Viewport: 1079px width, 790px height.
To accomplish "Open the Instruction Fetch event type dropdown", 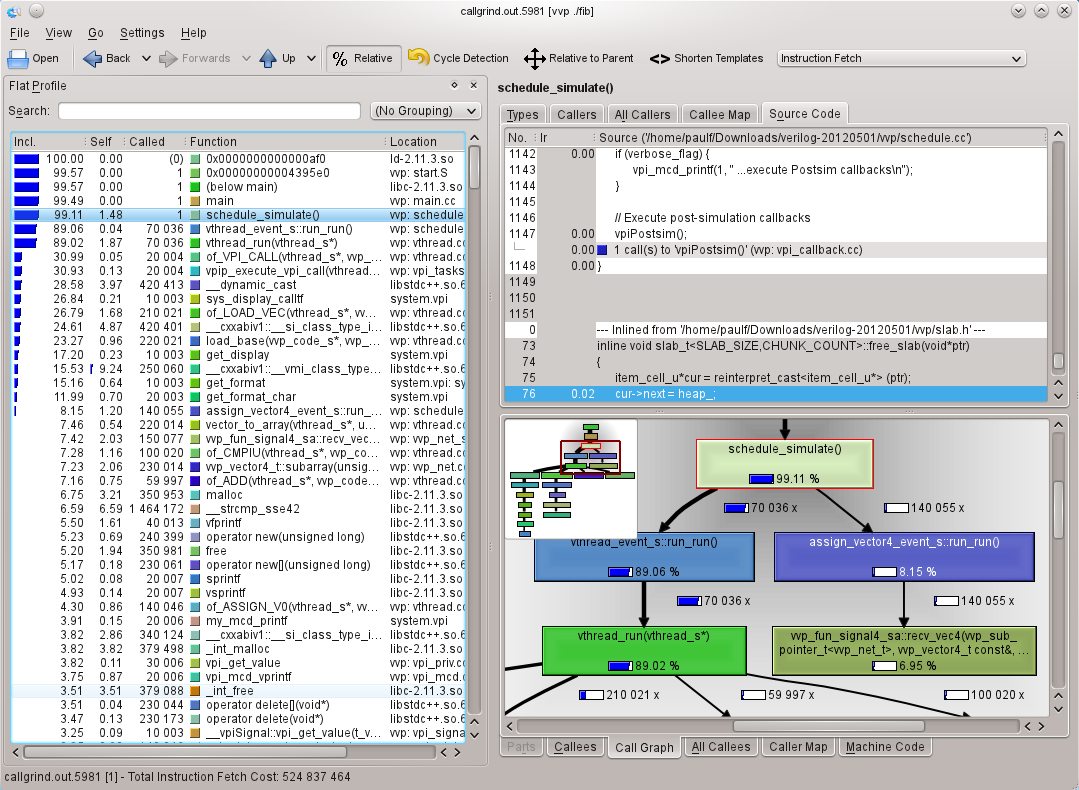I will (x=901, y=58).
